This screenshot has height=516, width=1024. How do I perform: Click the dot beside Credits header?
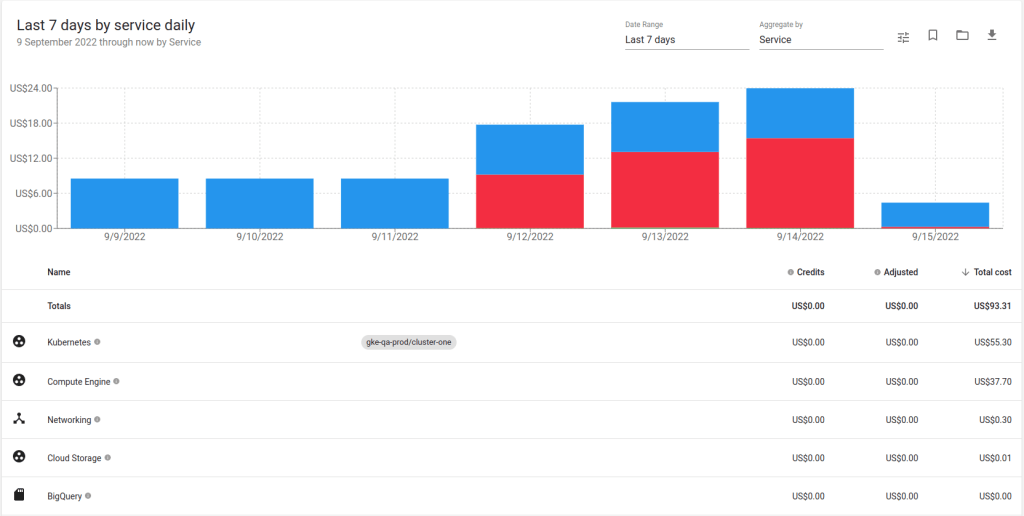(791, 272)
